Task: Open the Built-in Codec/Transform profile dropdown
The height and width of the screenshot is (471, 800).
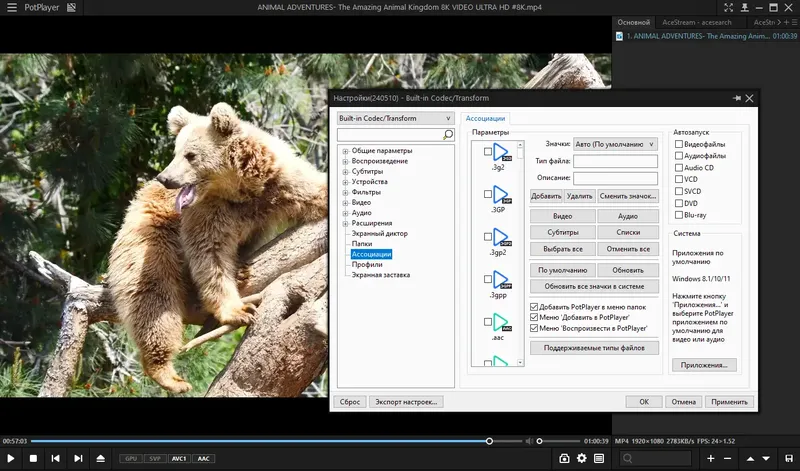Action: [395, 118]
